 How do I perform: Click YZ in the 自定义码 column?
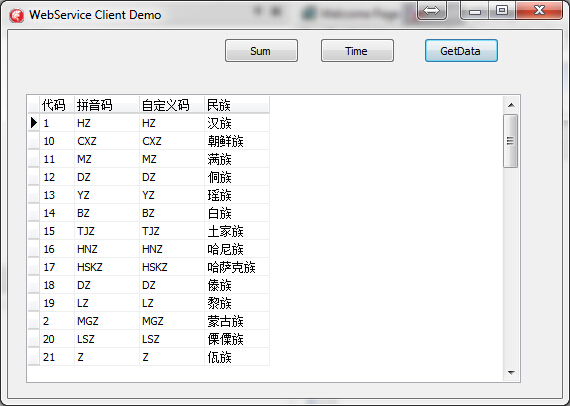172,195
